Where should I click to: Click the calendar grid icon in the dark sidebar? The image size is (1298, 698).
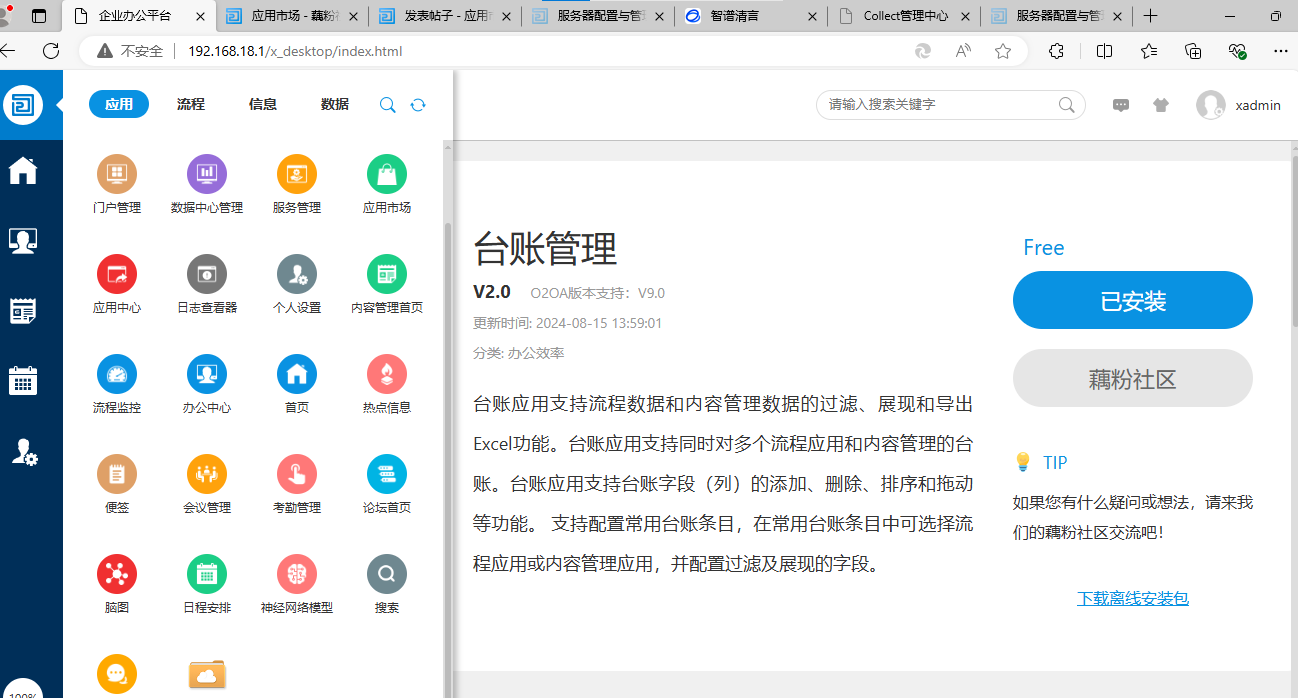[23, 381]
